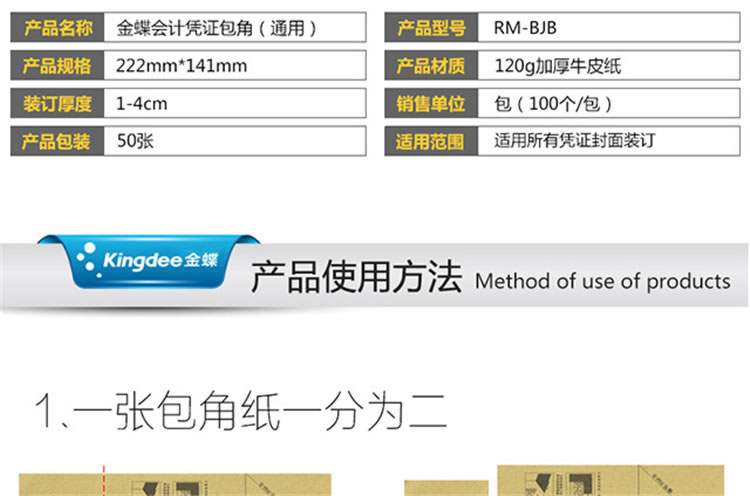Viewport: 750px width, 496px height.
Task: Select the 包（100个/包） unit value
Action: [553, 103]
